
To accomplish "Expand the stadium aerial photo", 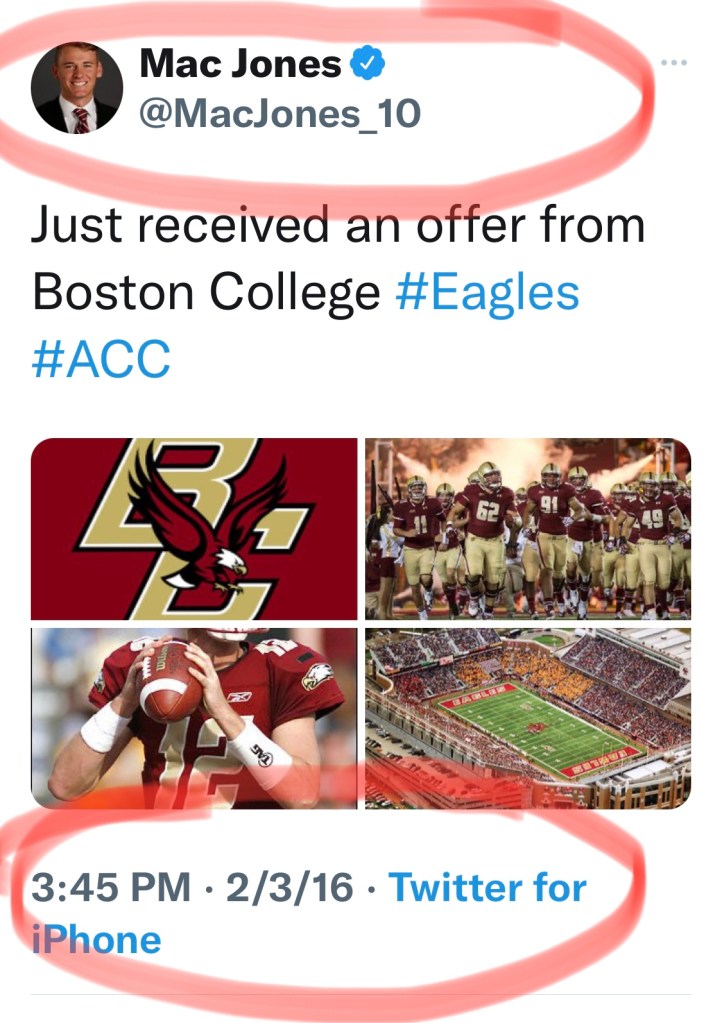I will coord(528,717).
